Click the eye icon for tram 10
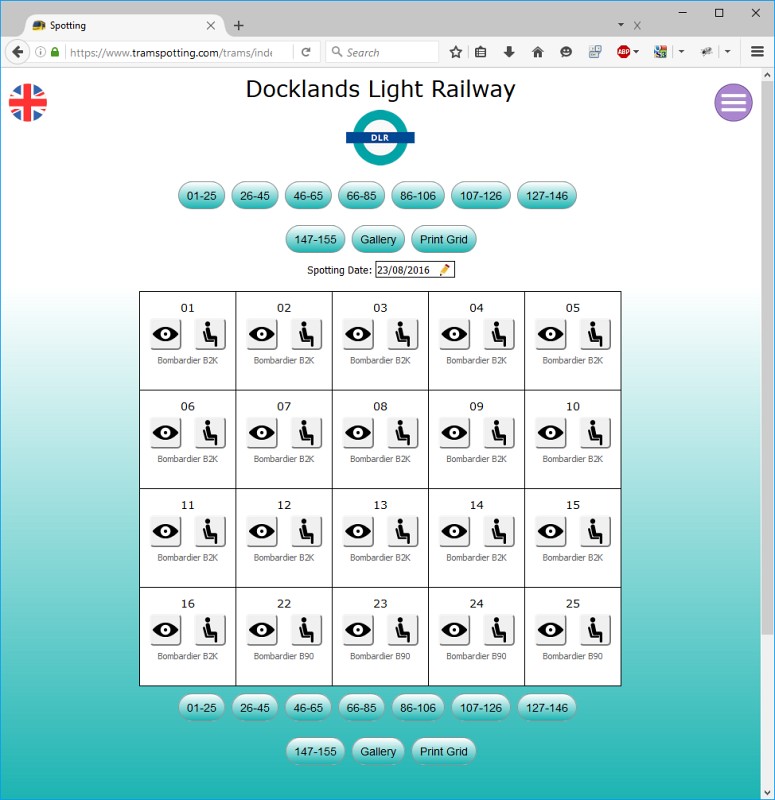This screenshot has height=800, width=775. 551,433
